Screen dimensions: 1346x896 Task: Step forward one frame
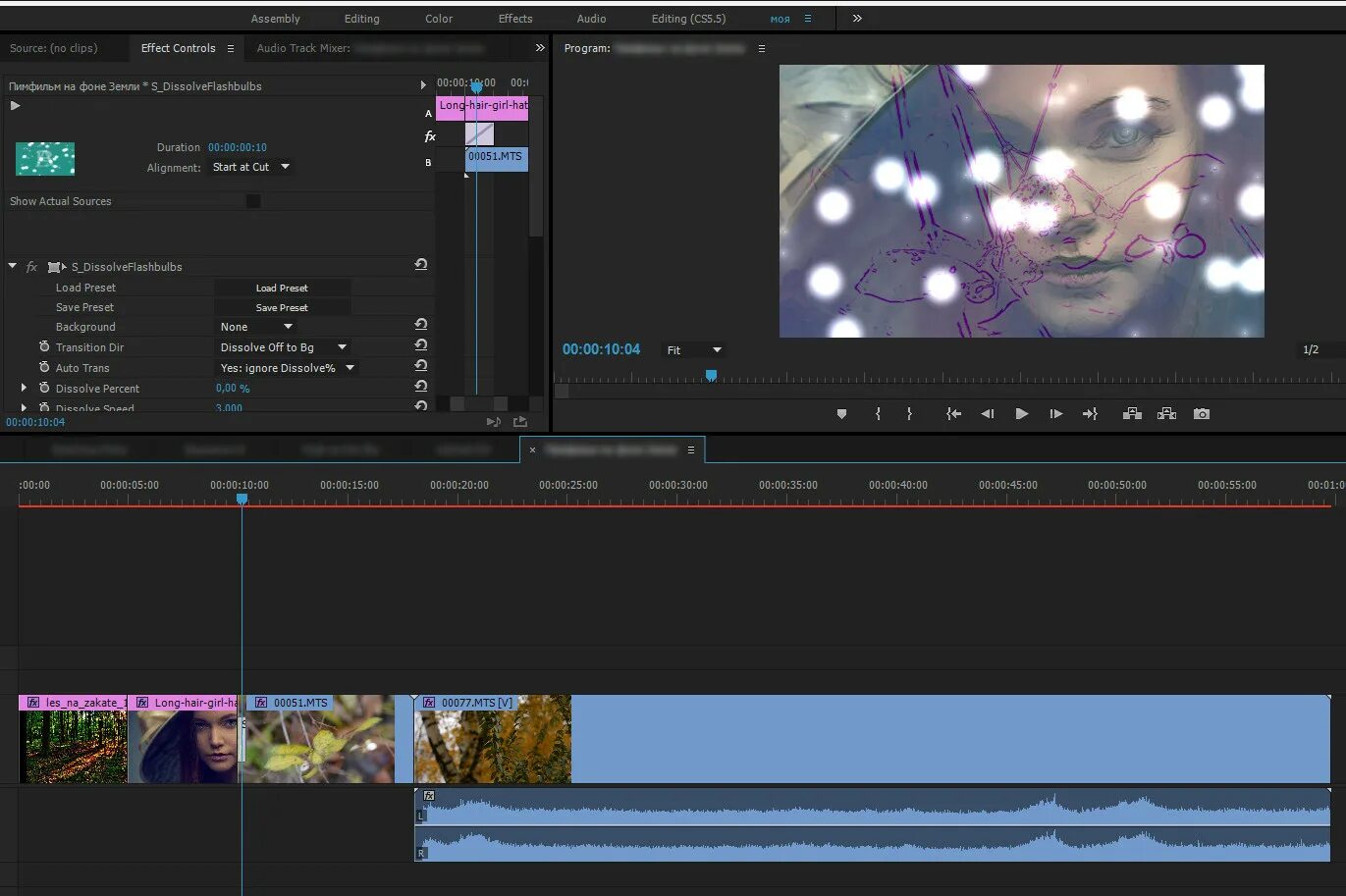(x=1055, y=414)
